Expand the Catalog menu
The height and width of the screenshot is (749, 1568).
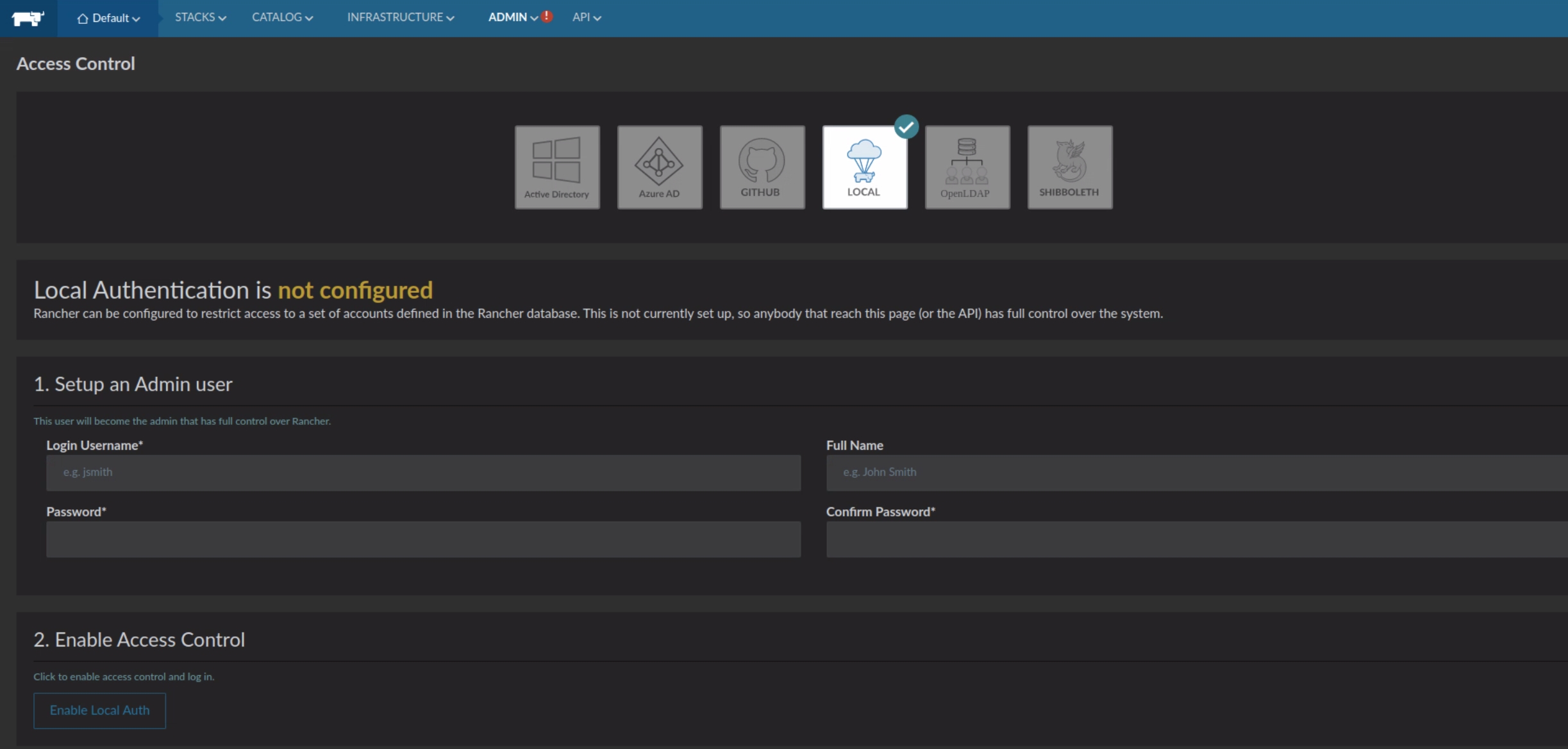click(282, 17)
